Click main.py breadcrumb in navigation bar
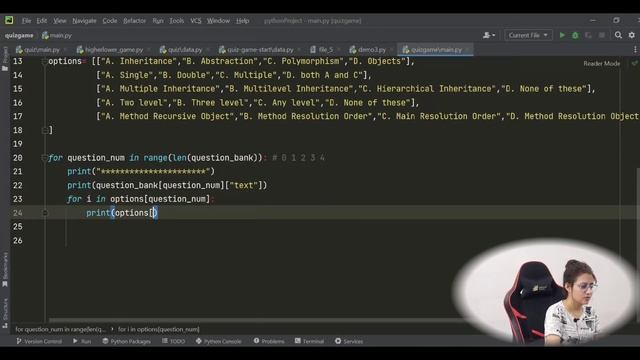The width and height of the screenshot is (640, 360). tap(57, 36)
